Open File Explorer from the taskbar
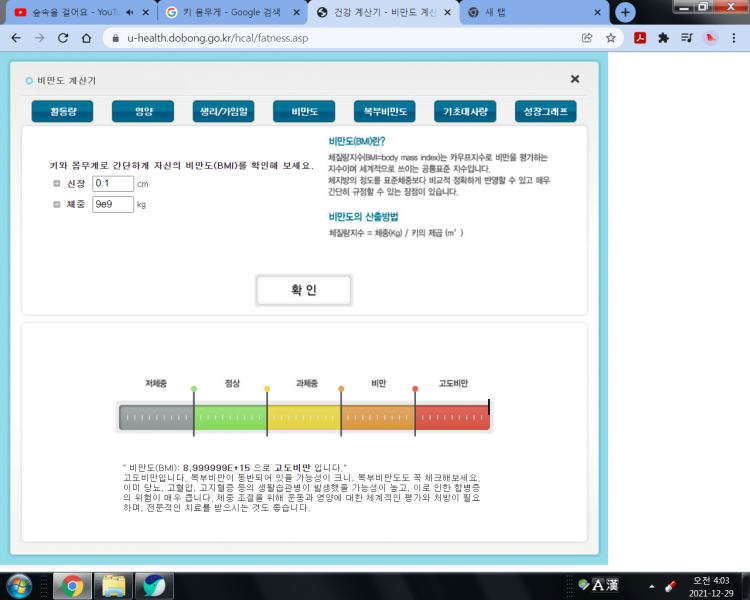This screenshot has width=750, height=600. point(113,586)
